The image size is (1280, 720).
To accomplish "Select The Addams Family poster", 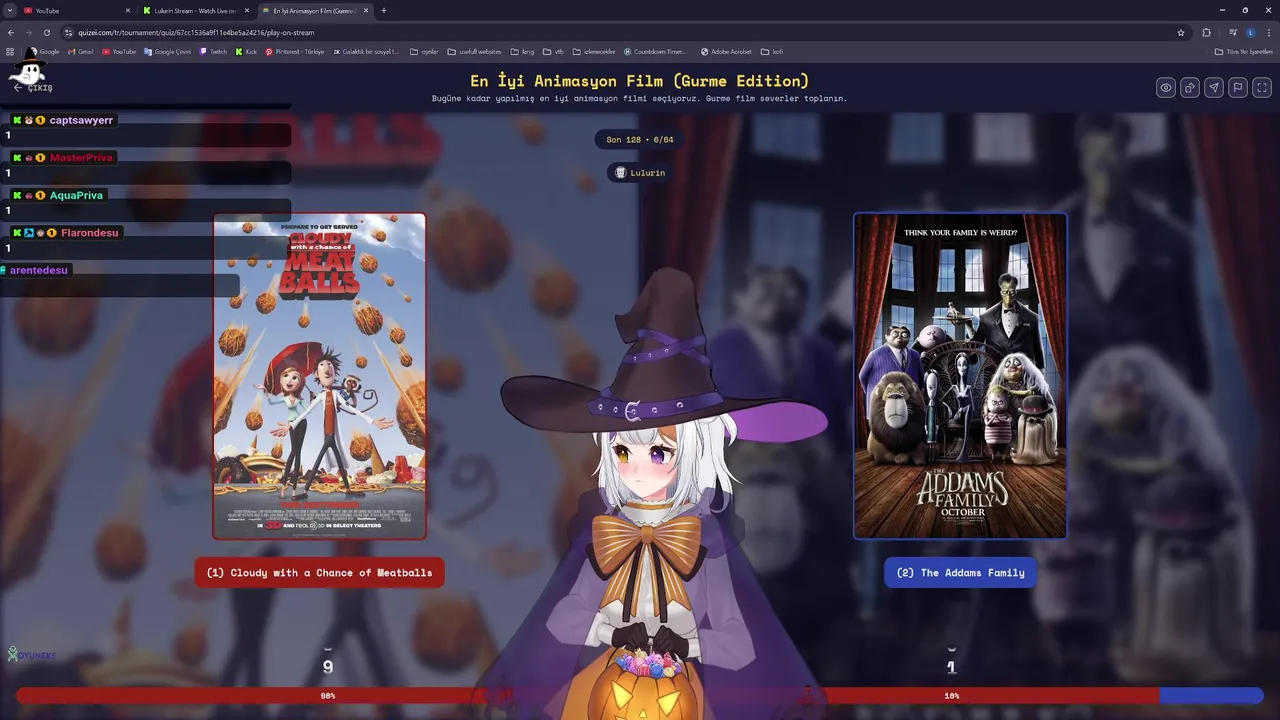I will (x=960, y=376).
